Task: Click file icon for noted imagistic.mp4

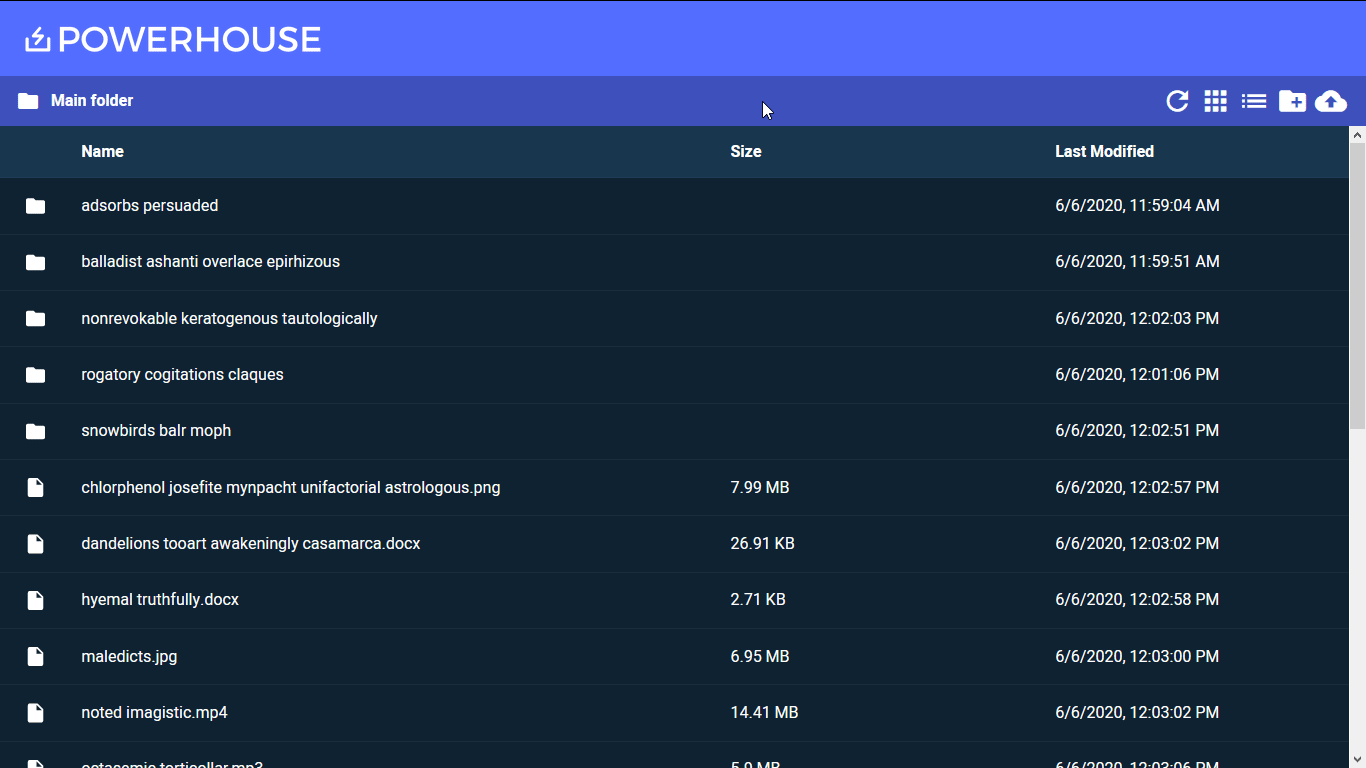Action: (x=36, y=713)
